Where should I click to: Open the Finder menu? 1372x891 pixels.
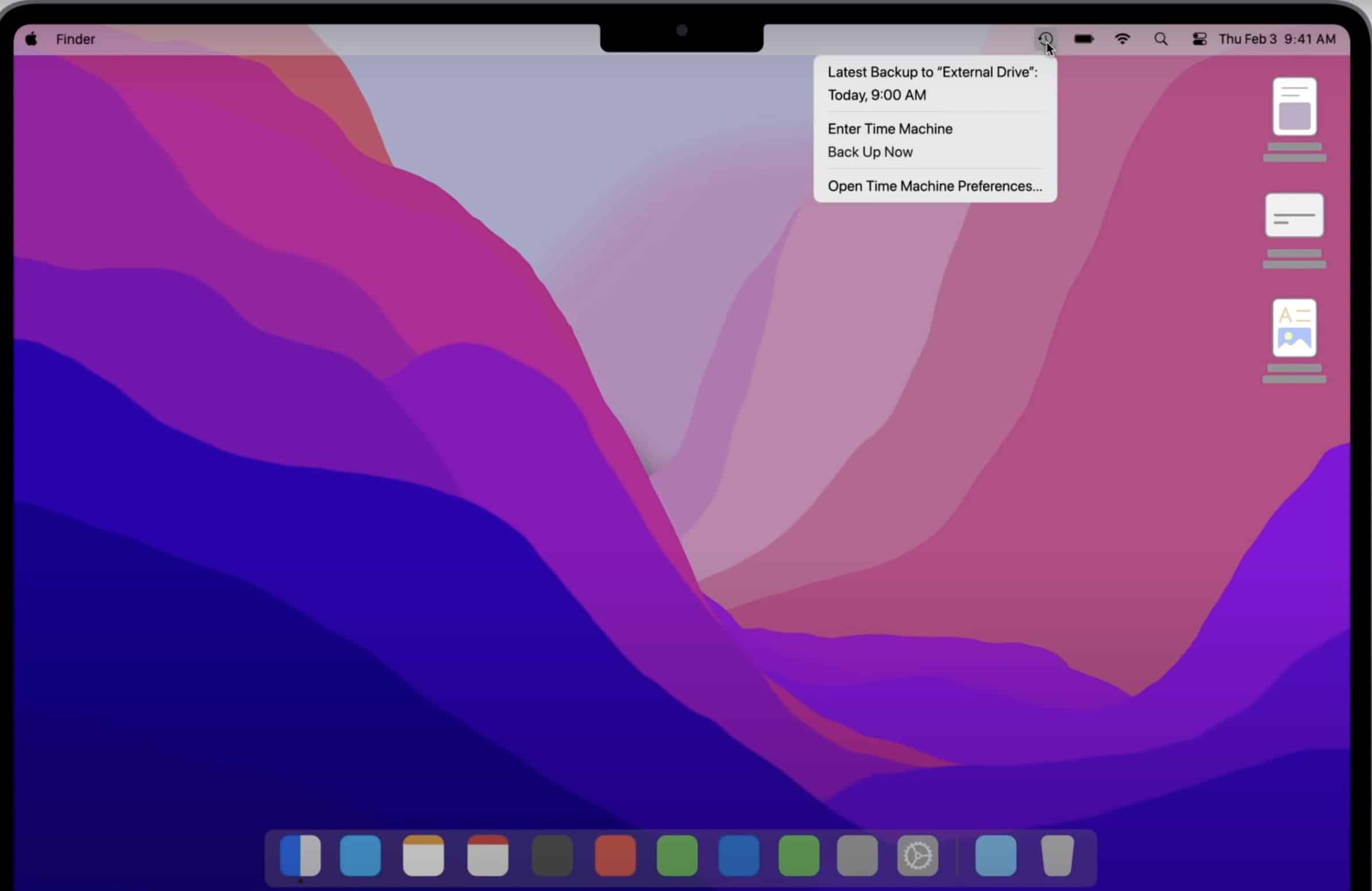75,39
